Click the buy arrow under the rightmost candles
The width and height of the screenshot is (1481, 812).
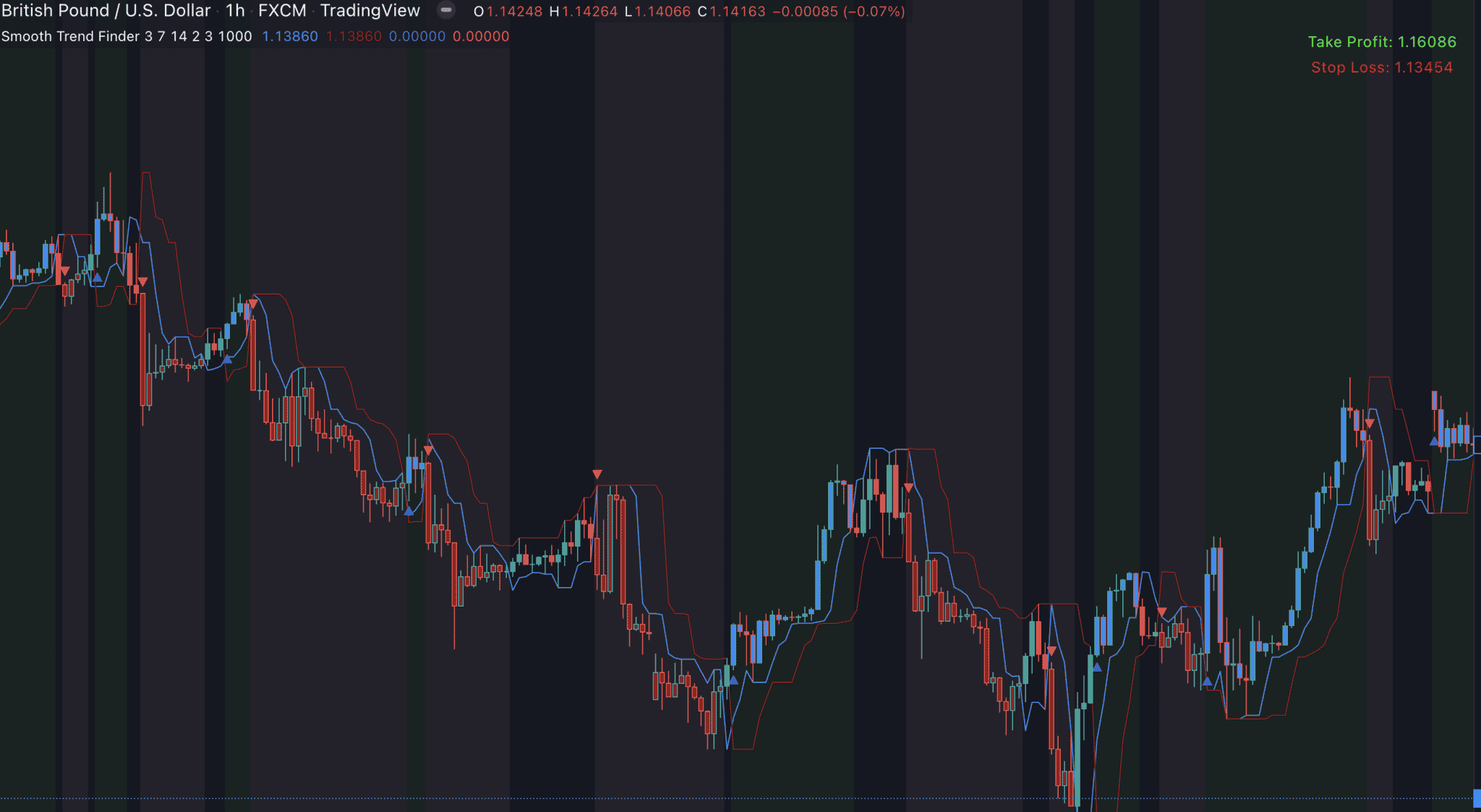click(x=1434, y=442)
